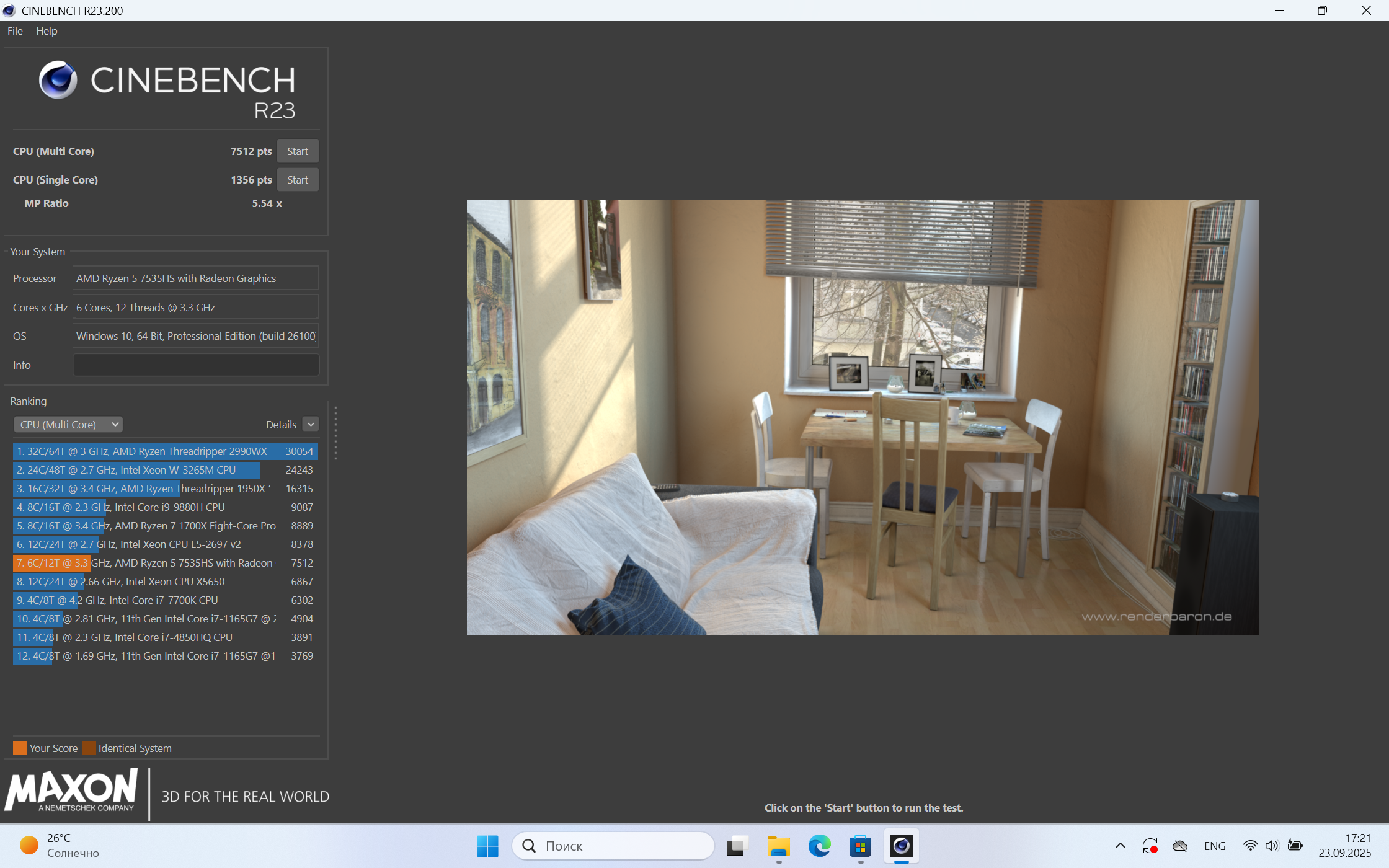Image resolution: width=1389 pixels, height=868 pixels.
Task: Open CPU (Multi Core) ranking dropdown
Action: pos(68,425)
